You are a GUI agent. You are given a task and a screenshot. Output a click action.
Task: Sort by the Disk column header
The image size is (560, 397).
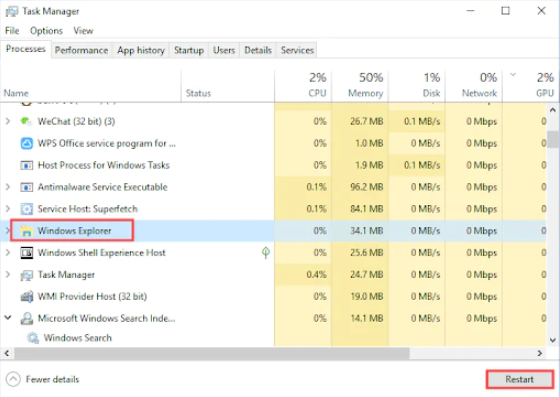coord(416,86)
